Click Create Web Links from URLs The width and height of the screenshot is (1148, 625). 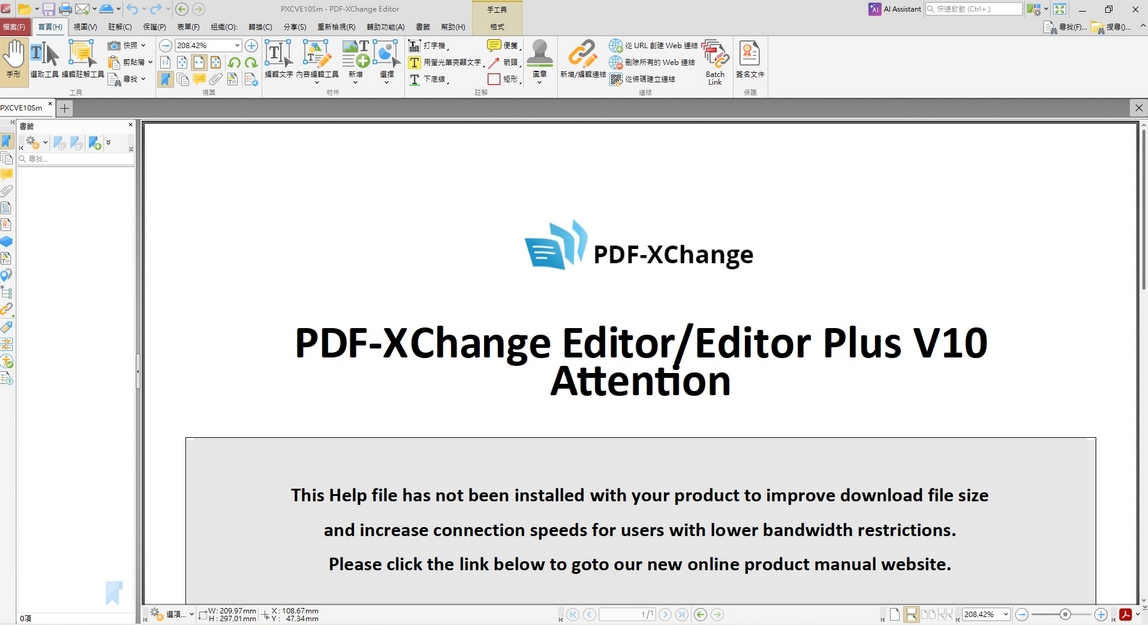tap(653, 45)
